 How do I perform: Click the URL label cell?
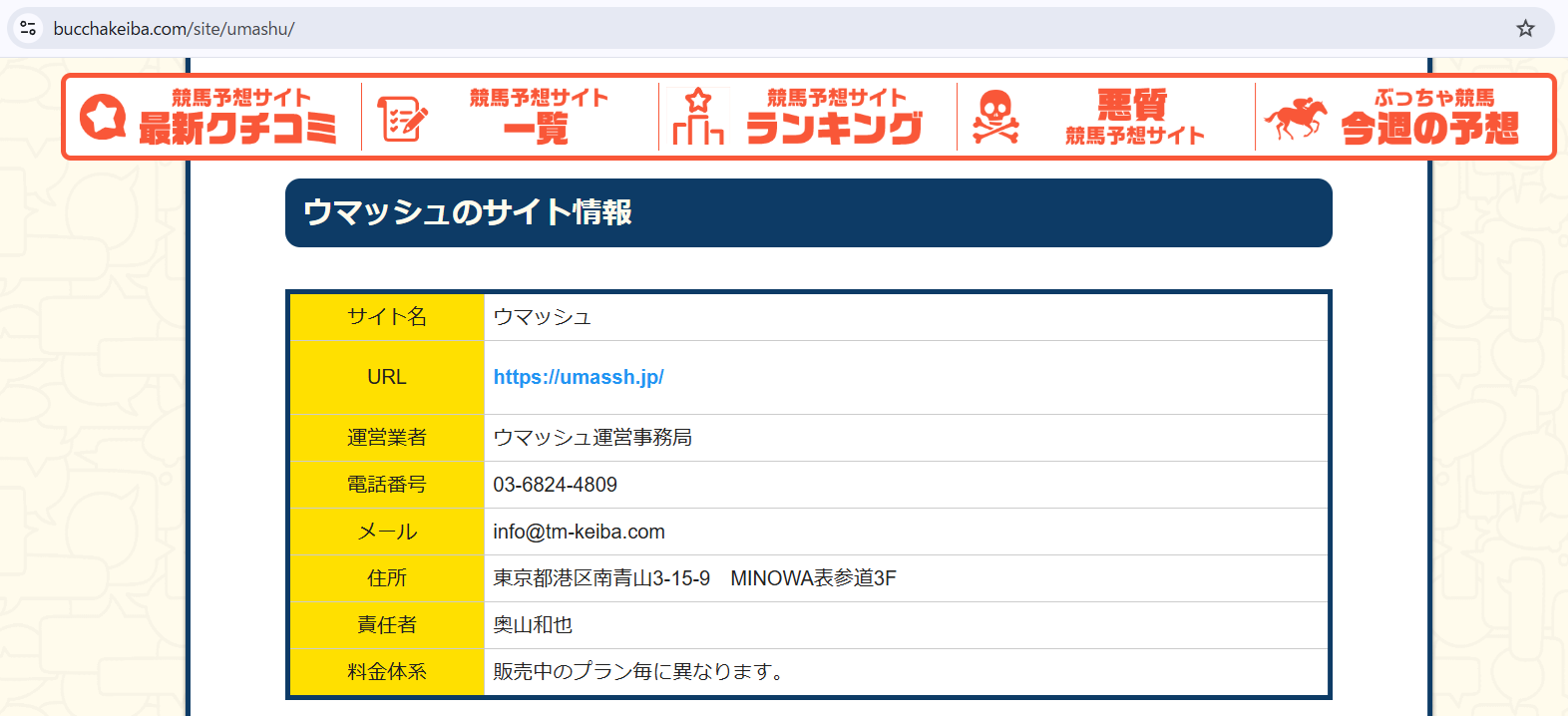click(x=387, y=377)
